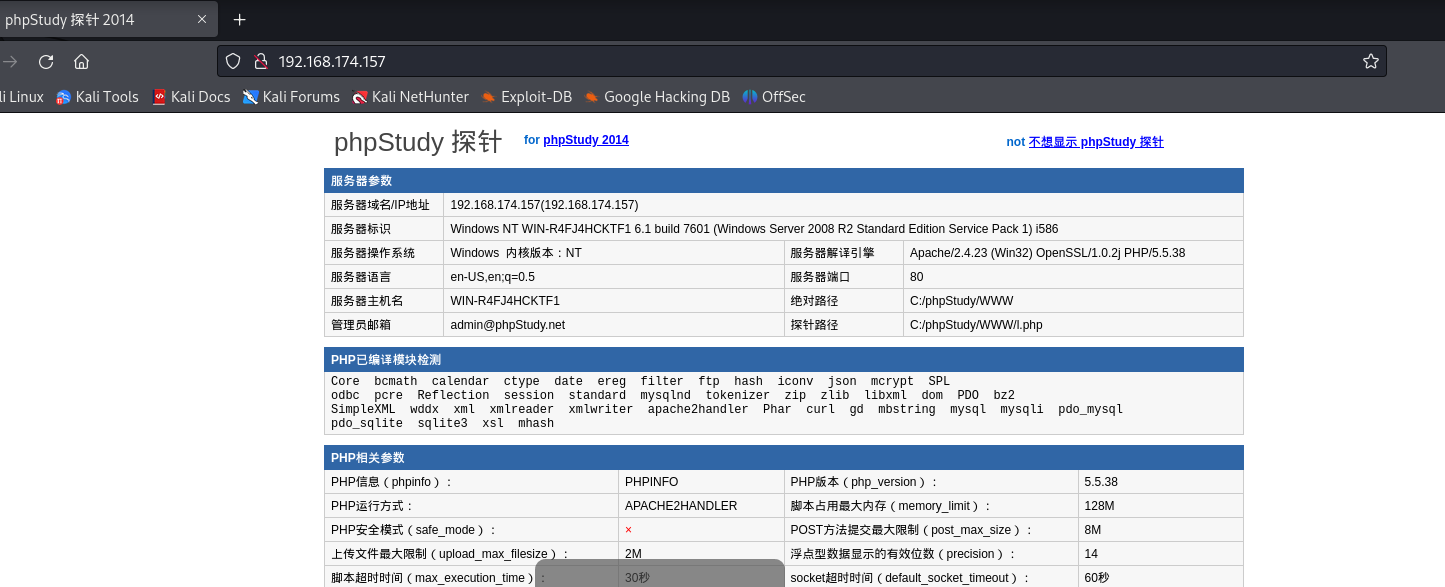Open a new browser tab
1445x587 pixels.
click(x=239, y=20)
